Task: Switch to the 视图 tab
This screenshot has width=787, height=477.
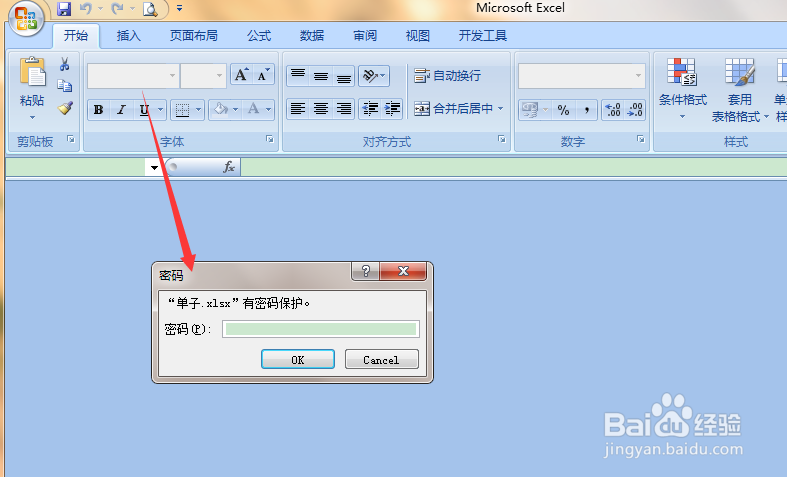Action: tap(418, 36)
